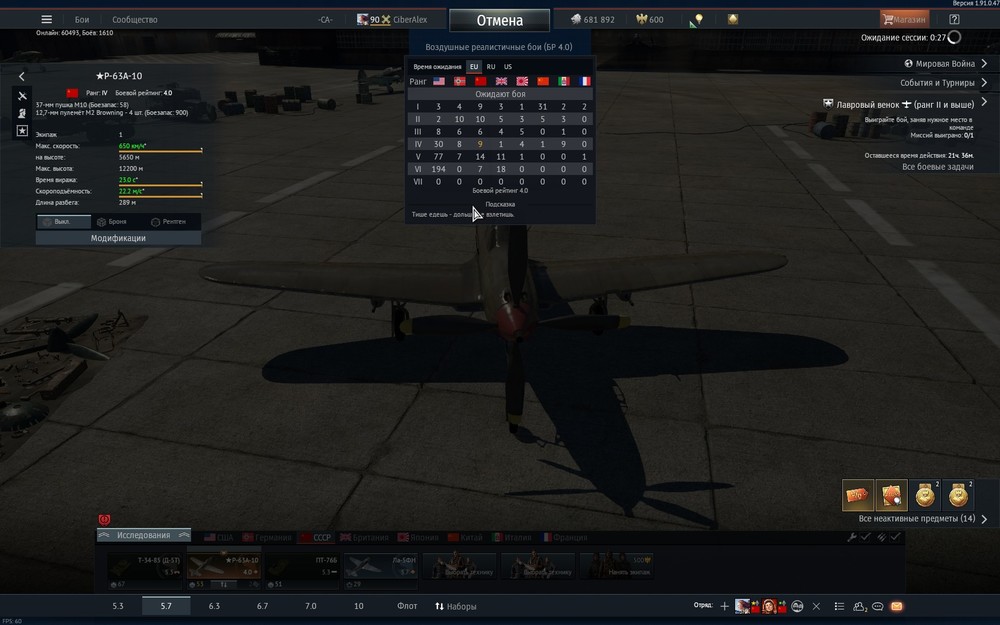Select the Т-34-85 (Д-5Т) vehicle slot
1000x625 pixels.
pyautogui.click(x=145, y=571)
